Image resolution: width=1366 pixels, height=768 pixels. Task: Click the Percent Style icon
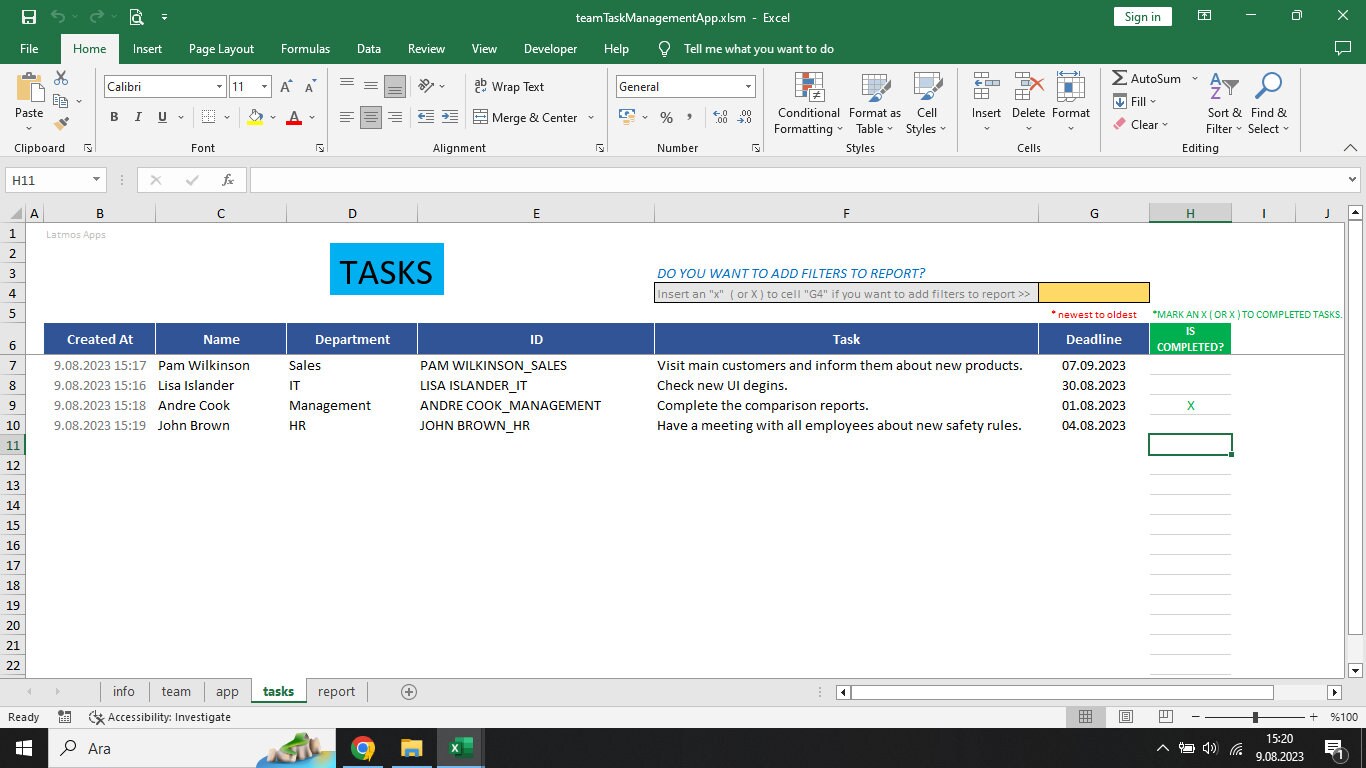click(x=666, y=117)
